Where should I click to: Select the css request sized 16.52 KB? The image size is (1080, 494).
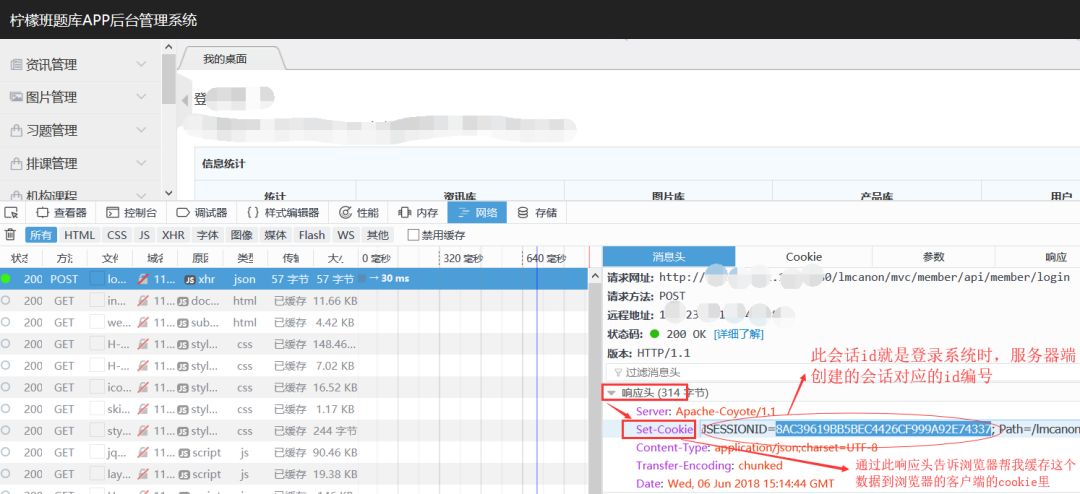pos(294,387)
